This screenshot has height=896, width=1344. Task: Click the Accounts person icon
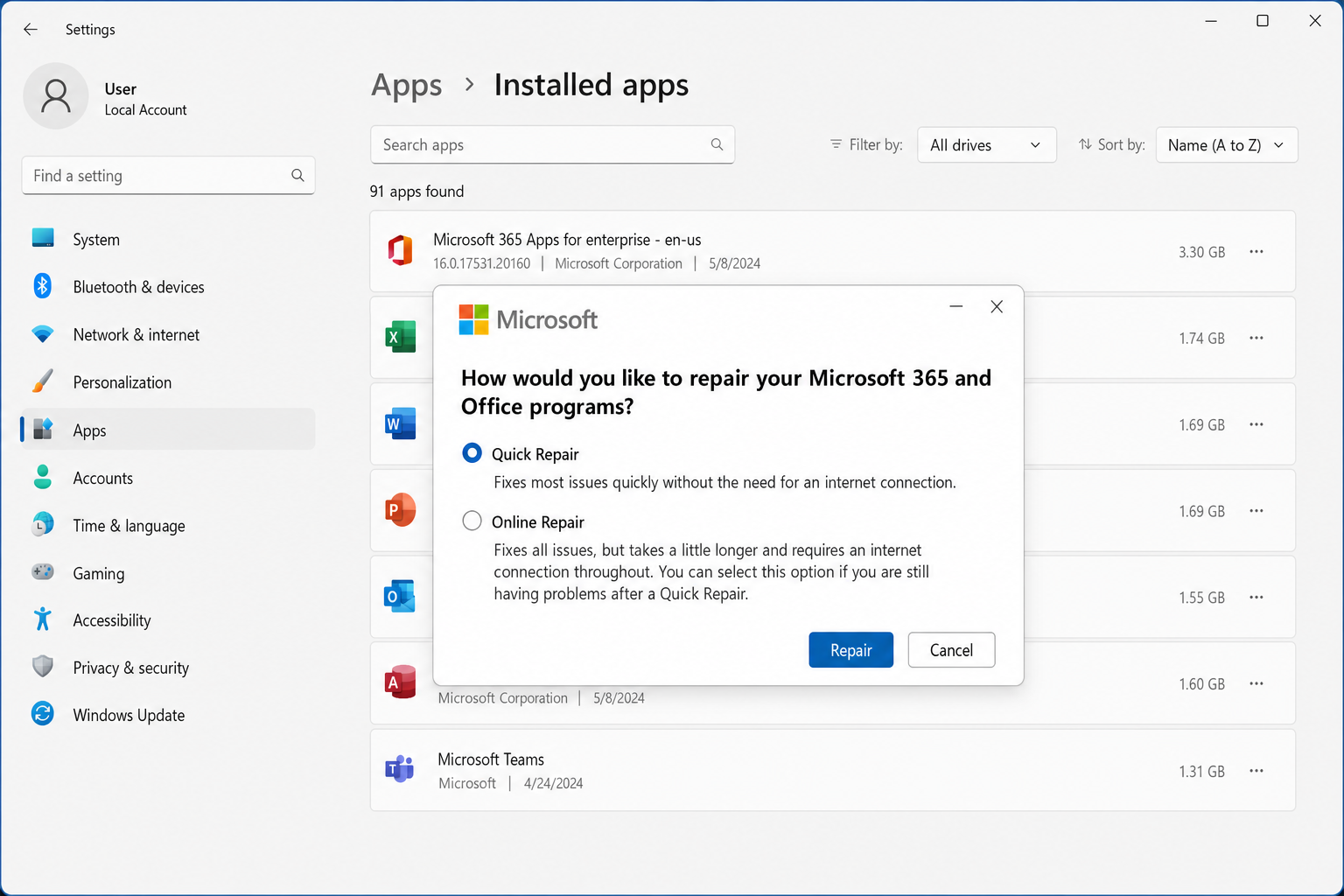tap(43, 477)
